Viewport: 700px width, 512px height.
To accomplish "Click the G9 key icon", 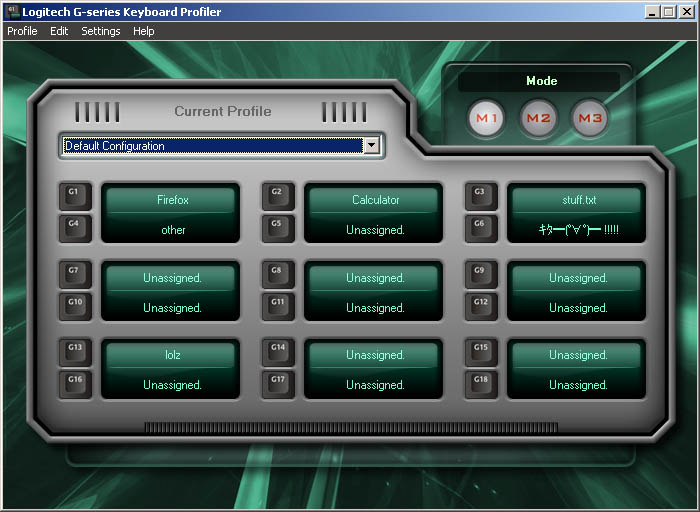I will click(x=481, y=275).
